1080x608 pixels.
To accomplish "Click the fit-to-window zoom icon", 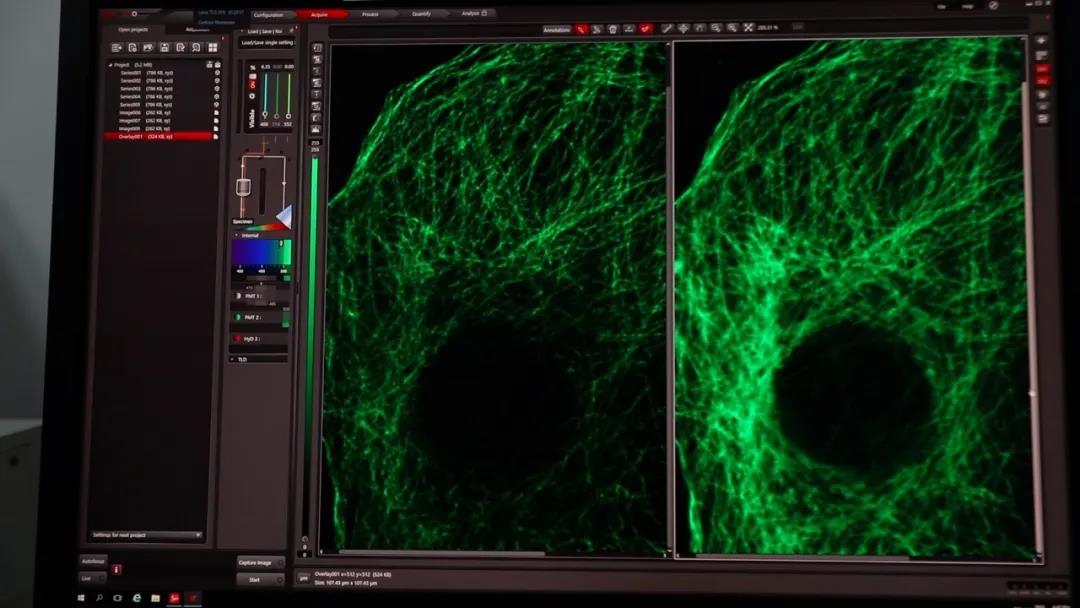I will [747, 28].
